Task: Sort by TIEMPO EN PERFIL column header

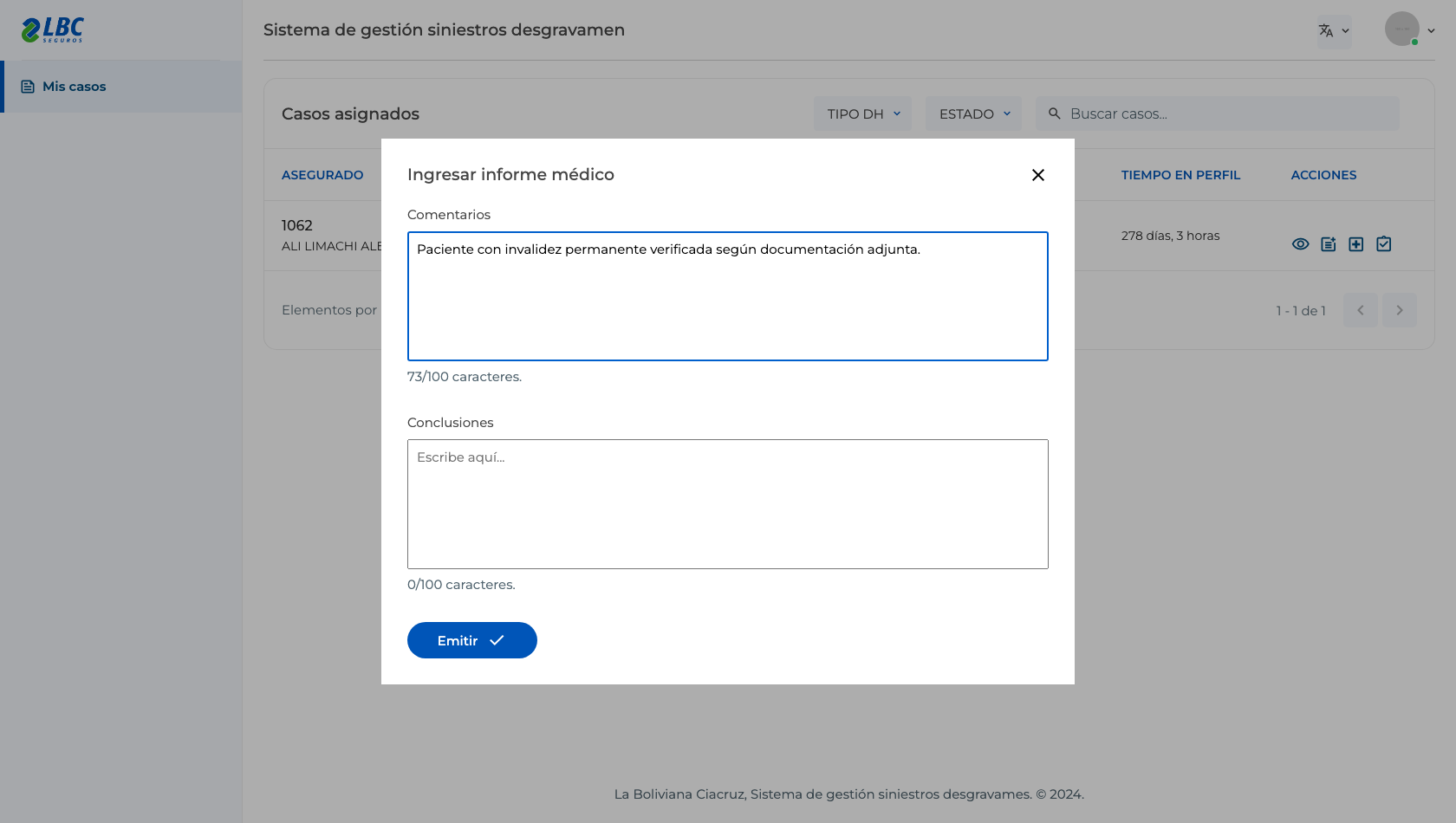Action: (x=1180, y=175)
